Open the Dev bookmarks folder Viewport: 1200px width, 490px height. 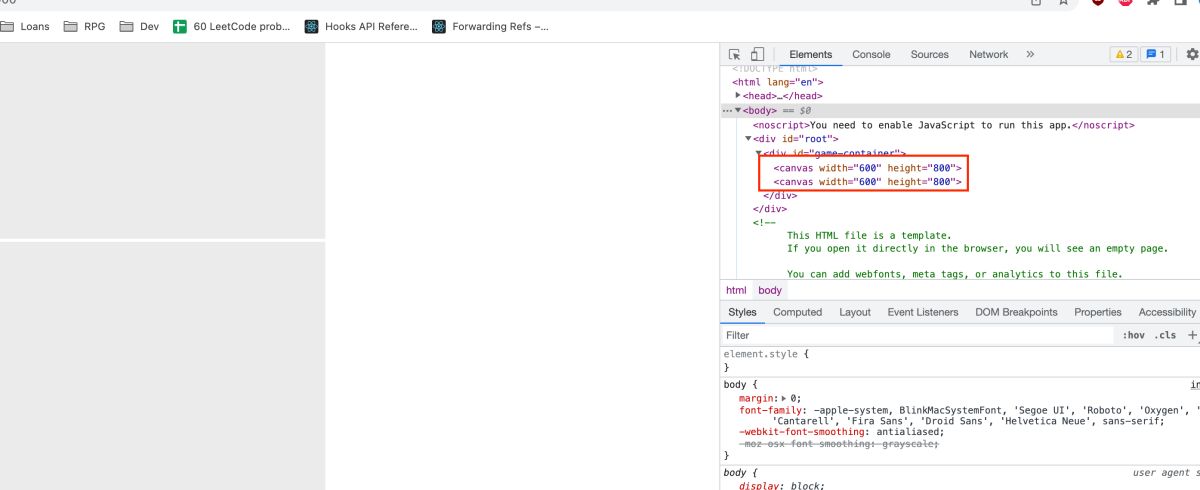click(139, 26)
